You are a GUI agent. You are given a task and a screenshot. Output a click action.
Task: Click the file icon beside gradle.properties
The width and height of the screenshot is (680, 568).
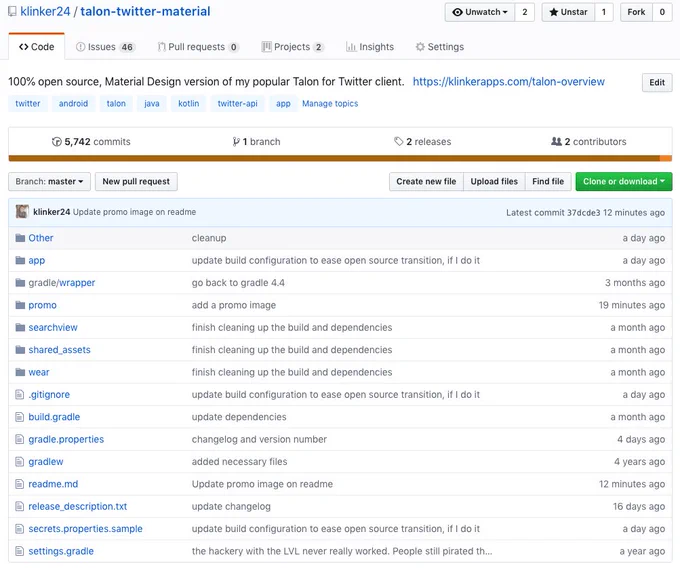coord(20,439)
